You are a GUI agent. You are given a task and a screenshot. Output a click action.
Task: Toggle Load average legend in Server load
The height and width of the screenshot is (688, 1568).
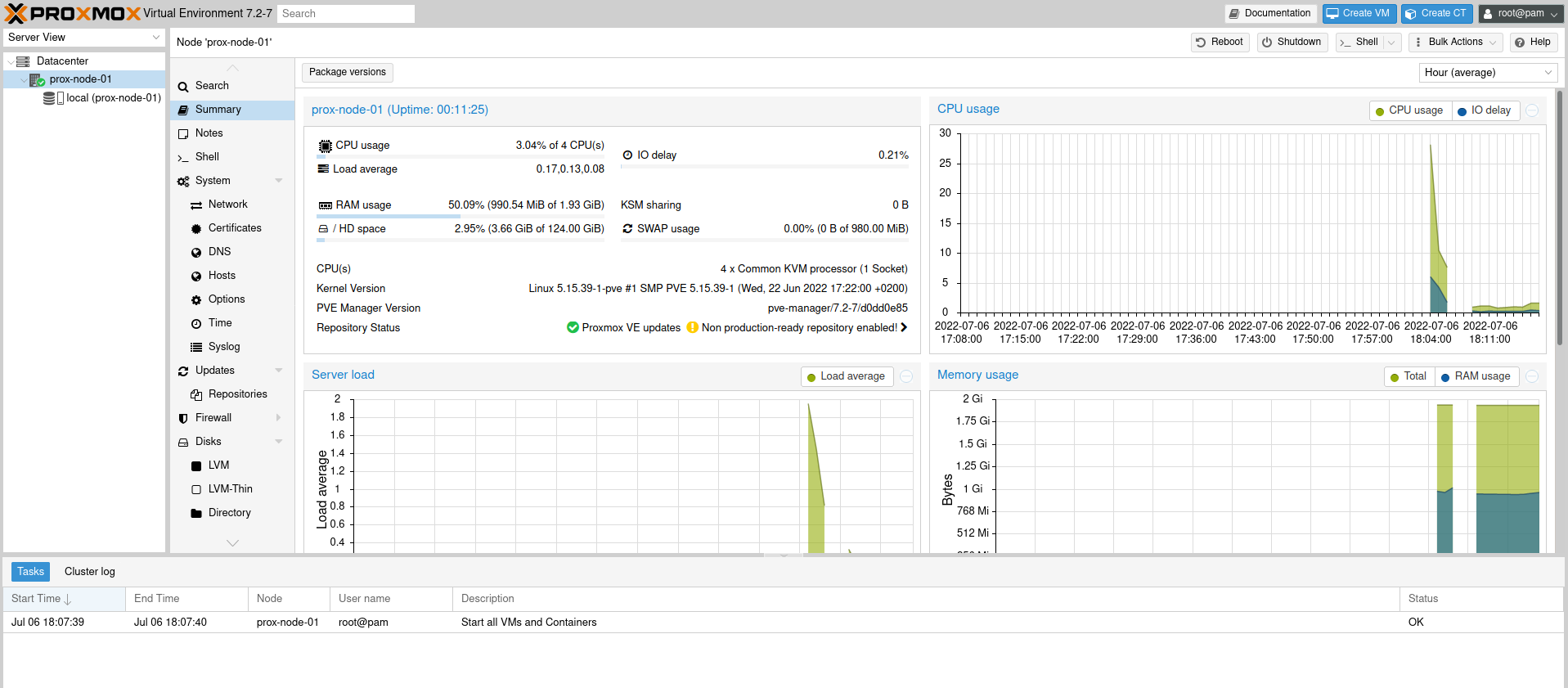pyautogui.click(x=846, y=376)
